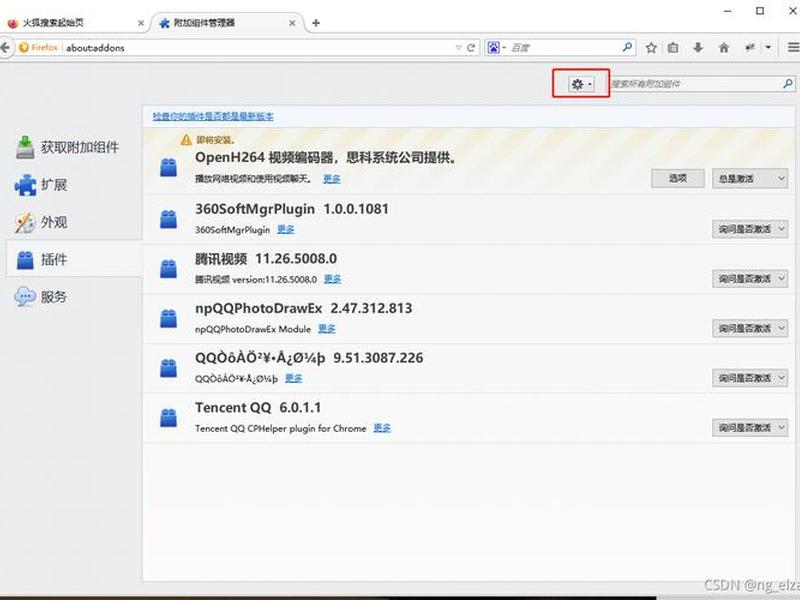Click the check plugins are up to date link

[213, 116]
